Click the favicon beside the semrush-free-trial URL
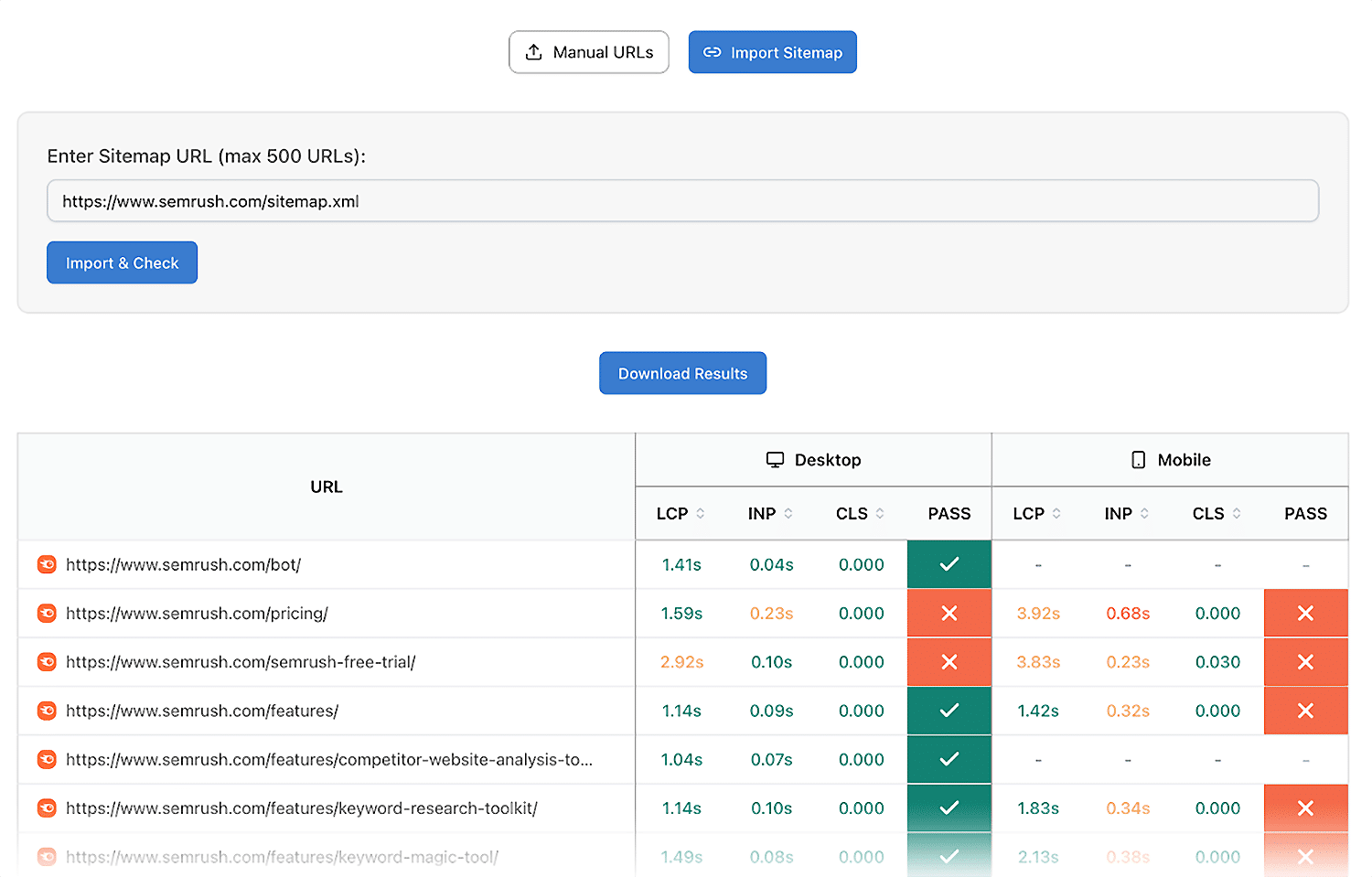Viewport: 1372px width, 877px height. pos(47,661)
